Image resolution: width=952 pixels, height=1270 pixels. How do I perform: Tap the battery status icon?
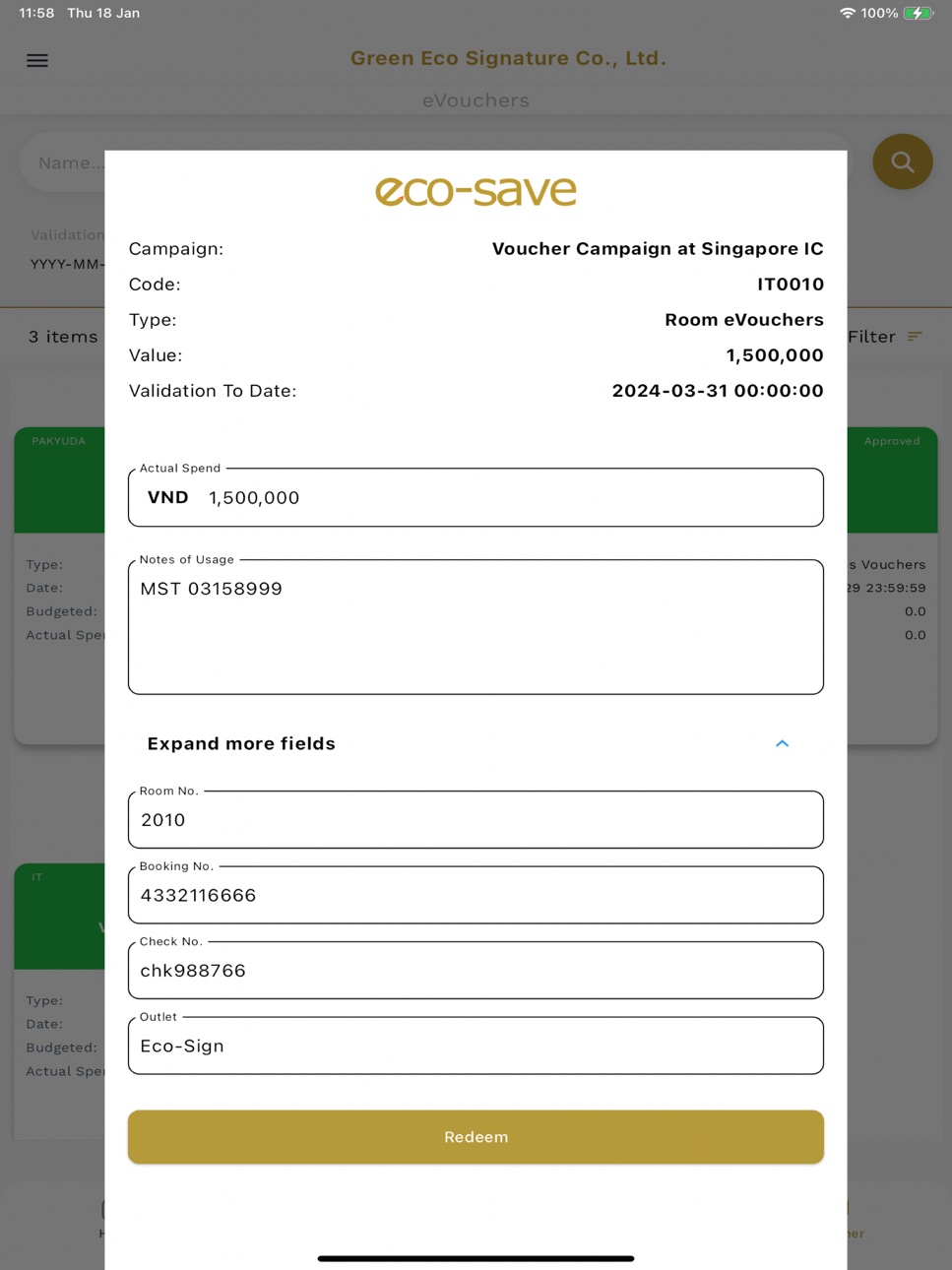pos(919,13)
